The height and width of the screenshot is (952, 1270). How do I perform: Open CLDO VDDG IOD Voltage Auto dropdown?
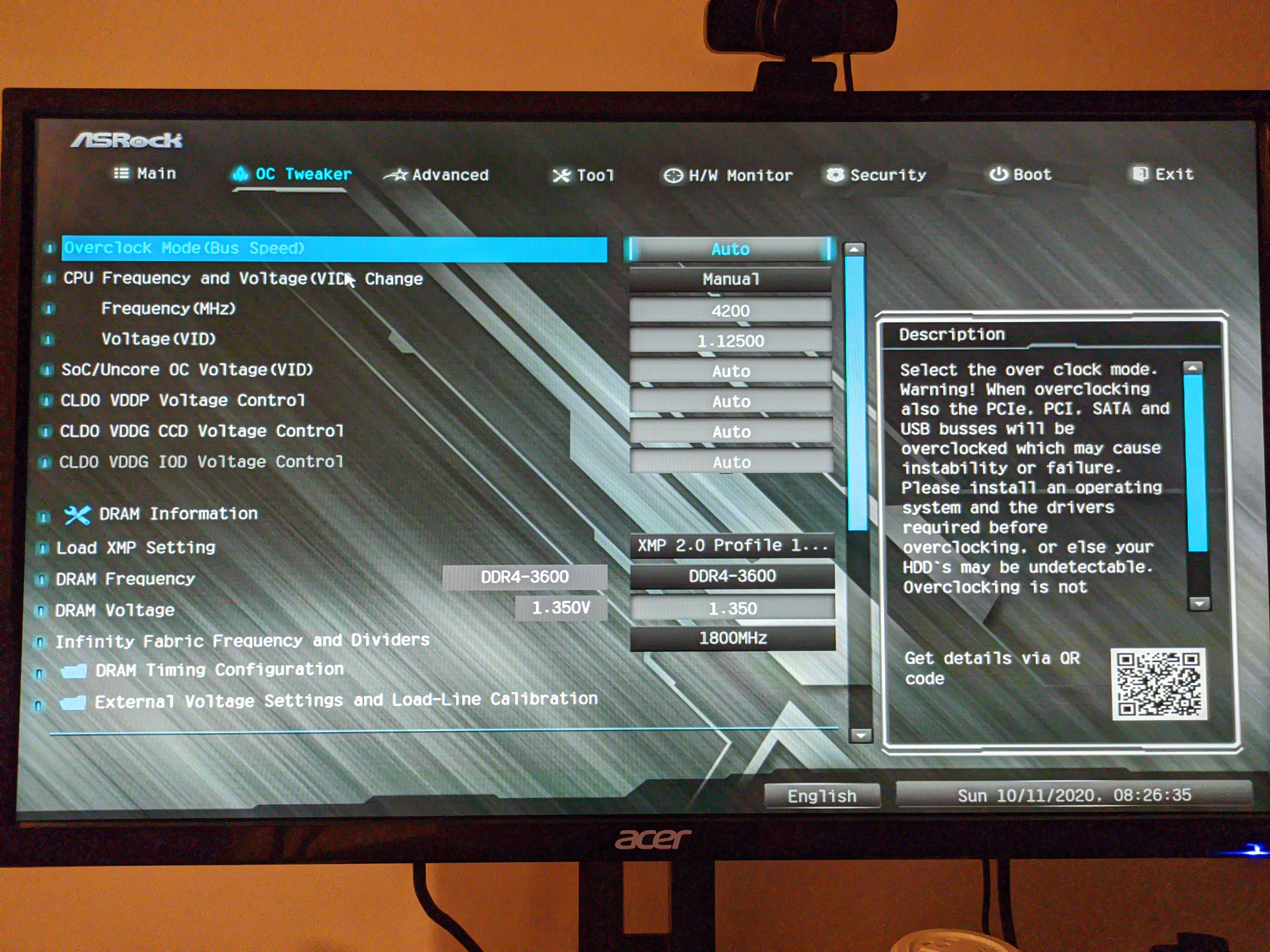(x=731, y=462)
